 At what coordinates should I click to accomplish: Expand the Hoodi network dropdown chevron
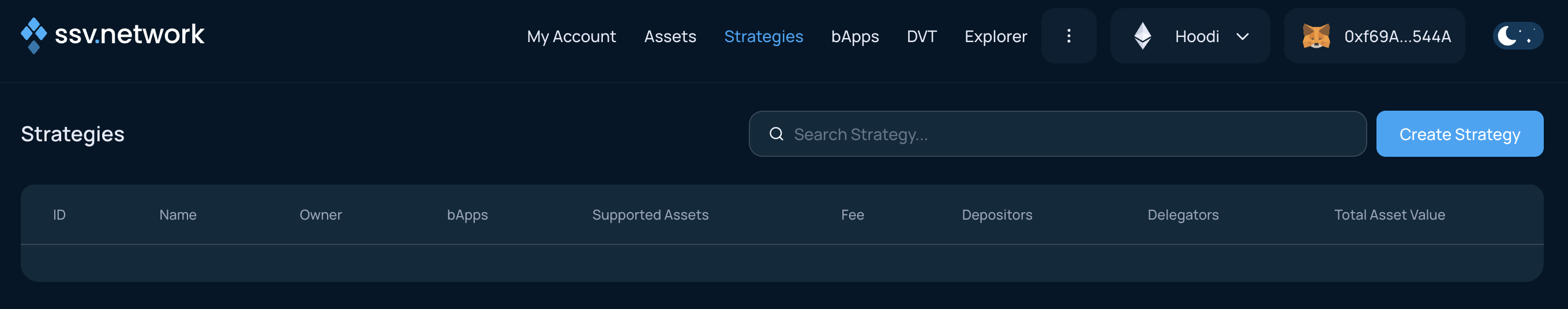tap(1243, 36)
